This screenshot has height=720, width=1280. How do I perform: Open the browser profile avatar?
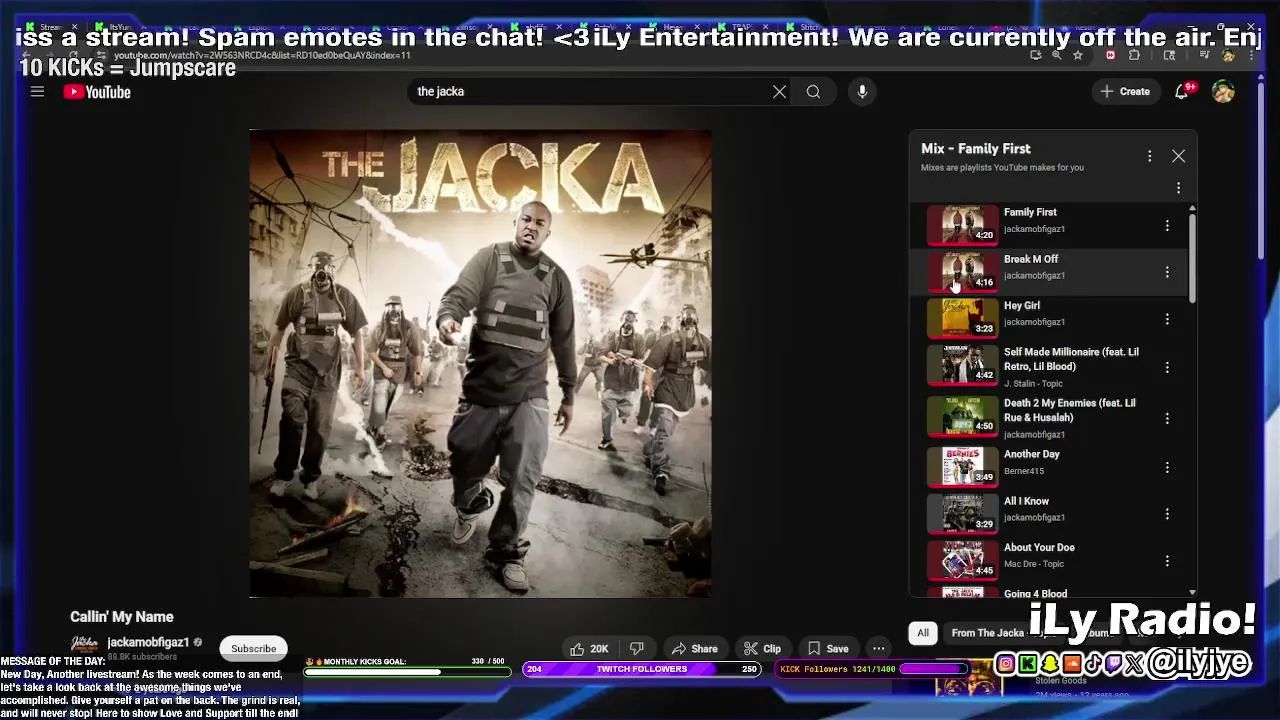coord(1228,56)
